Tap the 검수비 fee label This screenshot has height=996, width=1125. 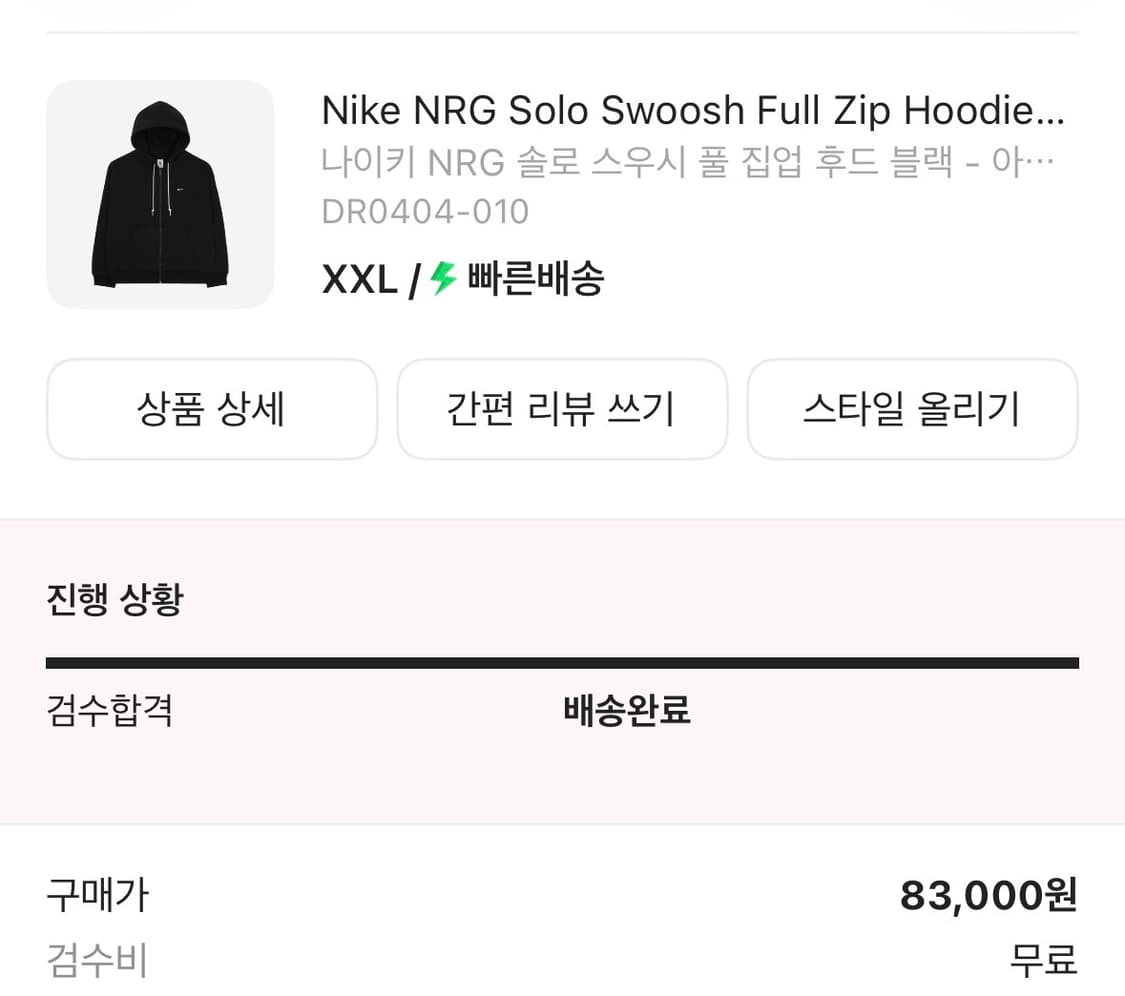pos(97,960)
